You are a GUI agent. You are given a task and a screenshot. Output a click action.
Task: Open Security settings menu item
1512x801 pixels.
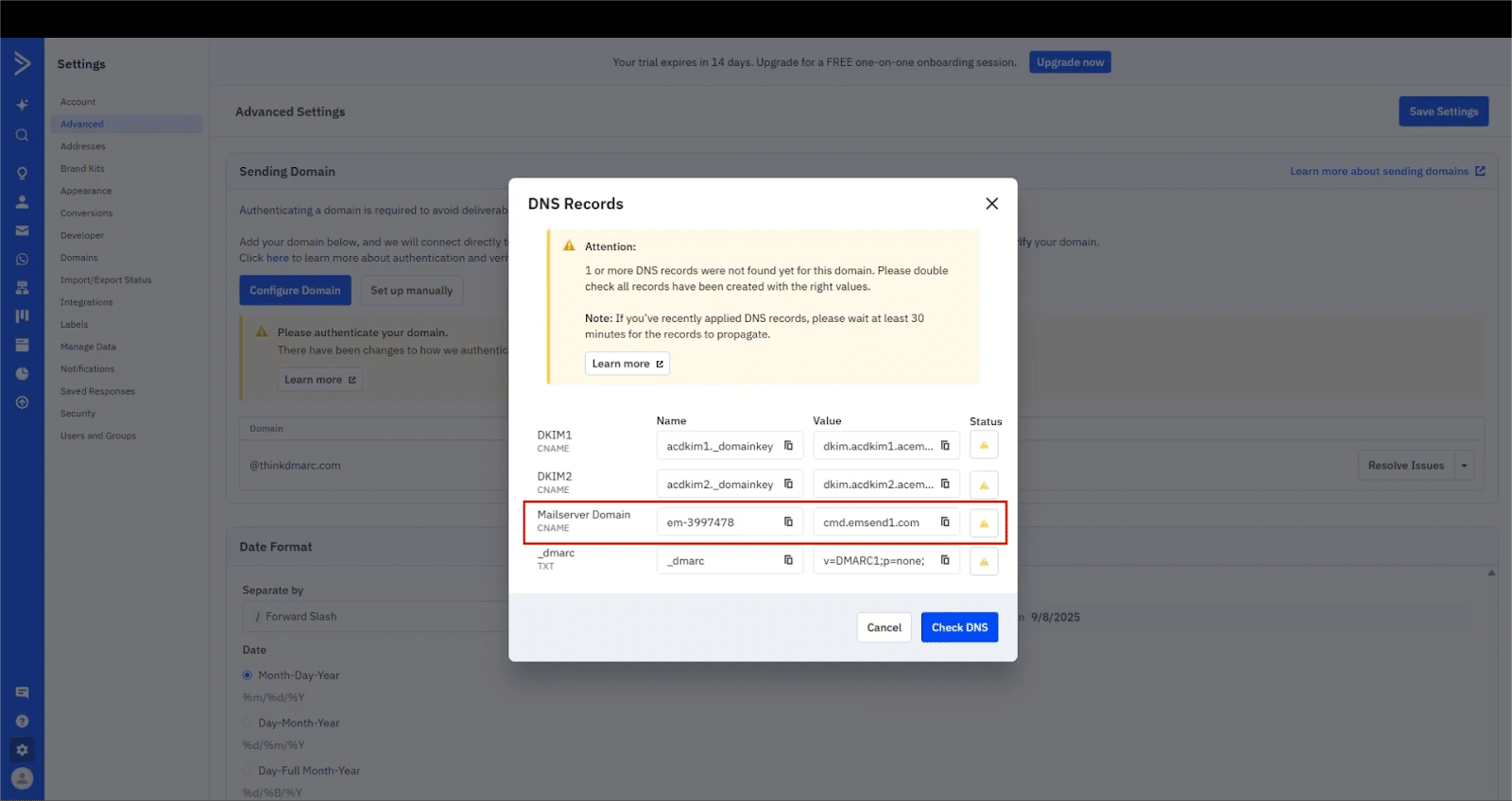coord(77,414)
